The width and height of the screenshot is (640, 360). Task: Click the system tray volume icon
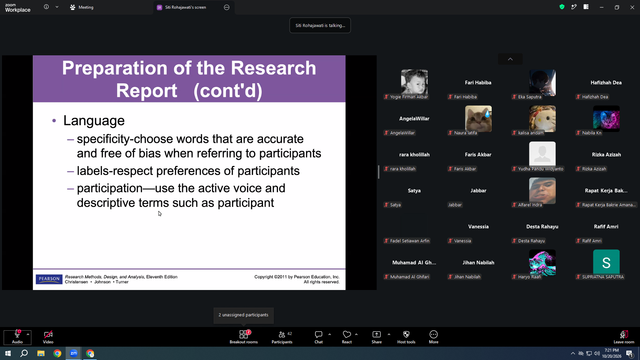597,353
